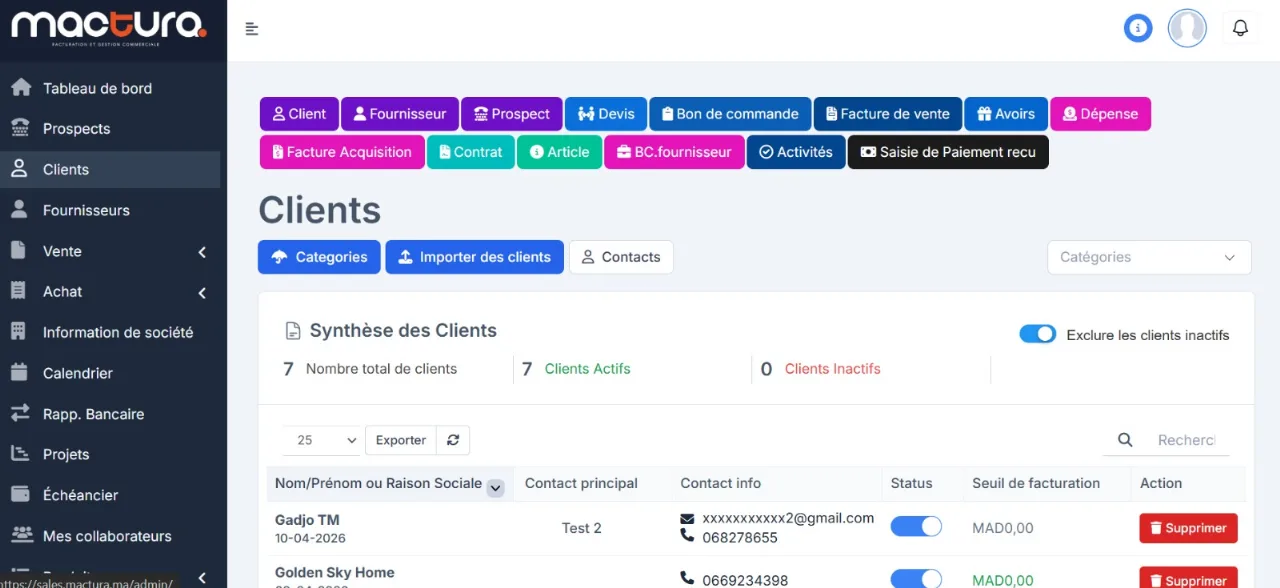Click the refresh table icon button

point(453,440)
